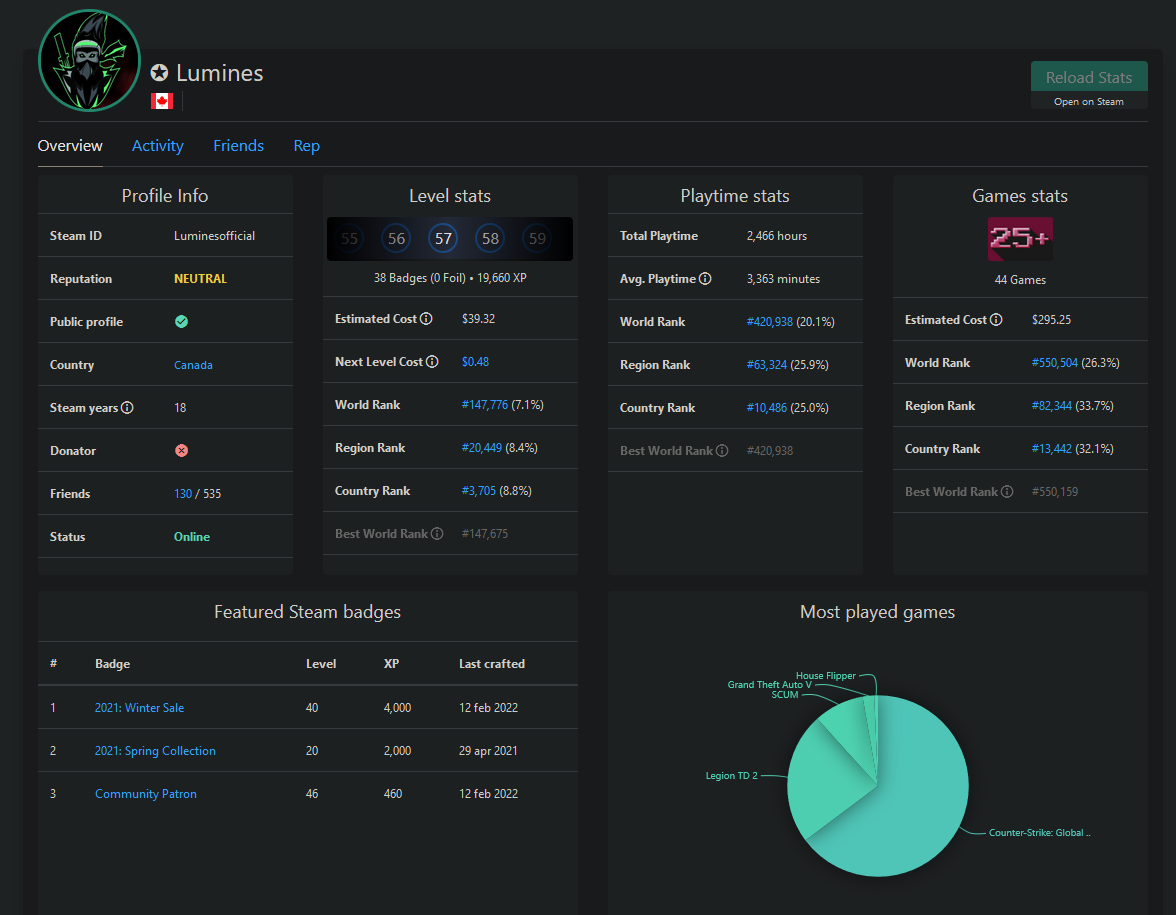Click the green Public profile checkmark
Viewport: 1176px width, 915px height.
coord(182,322)
